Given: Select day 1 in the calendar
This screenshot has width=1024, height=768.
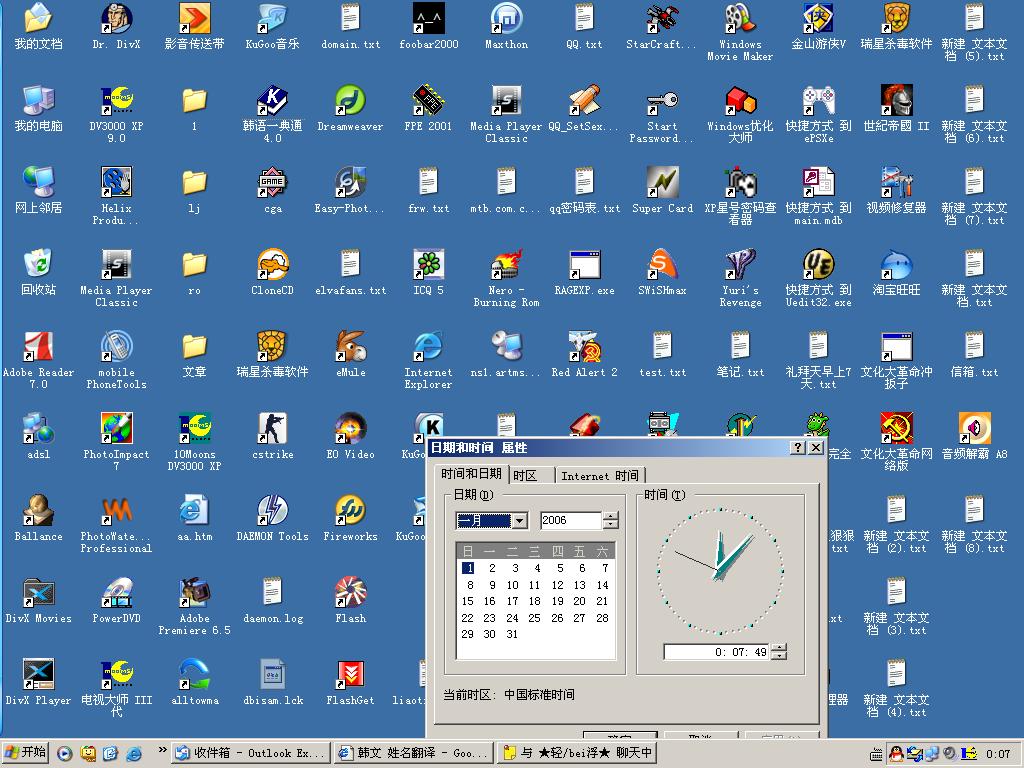Looking at the screenshot, I should coord(468,568).
